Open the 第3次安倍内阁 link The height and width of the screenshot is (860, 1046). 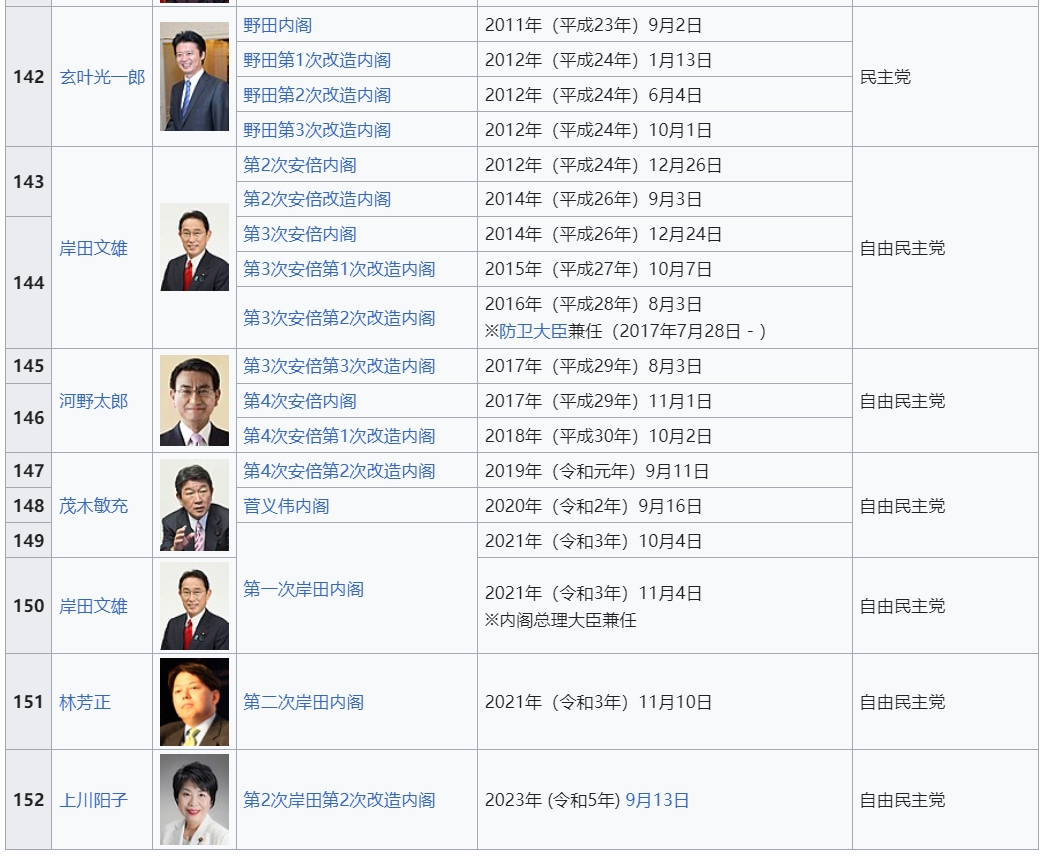[300, 234]
